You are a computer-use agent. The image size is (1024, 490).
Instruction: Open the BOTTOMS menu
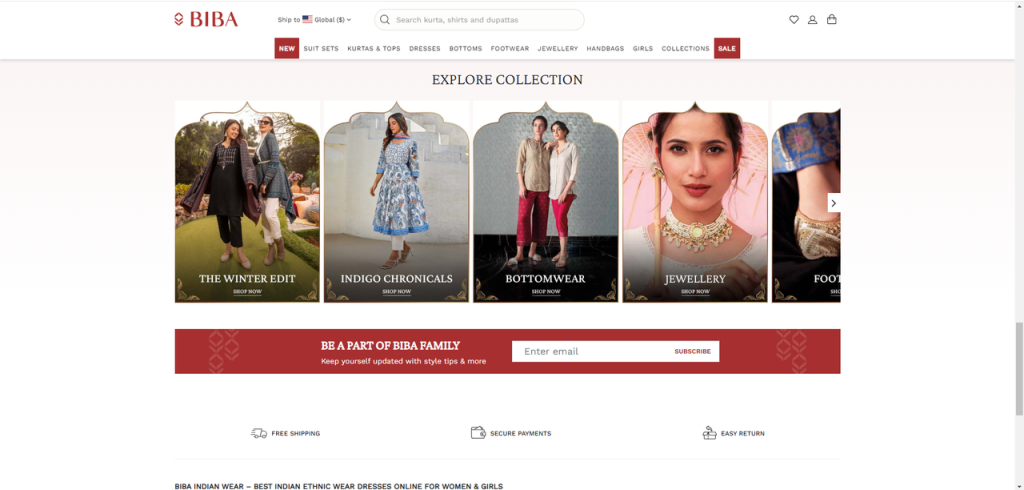466,48
